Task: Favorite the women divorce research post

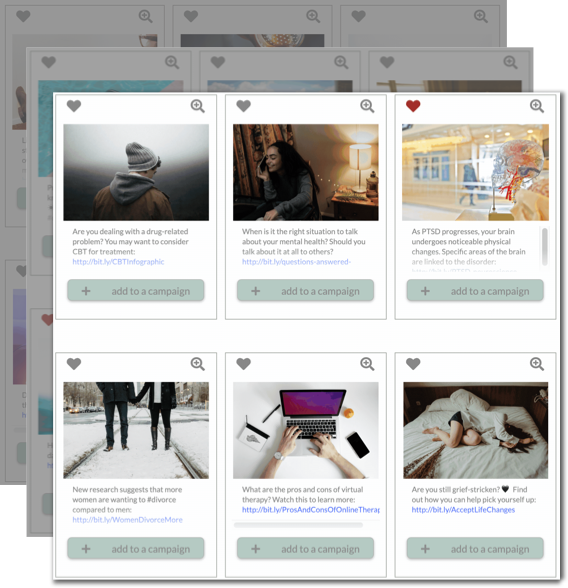Action: (x=74, y=364)
